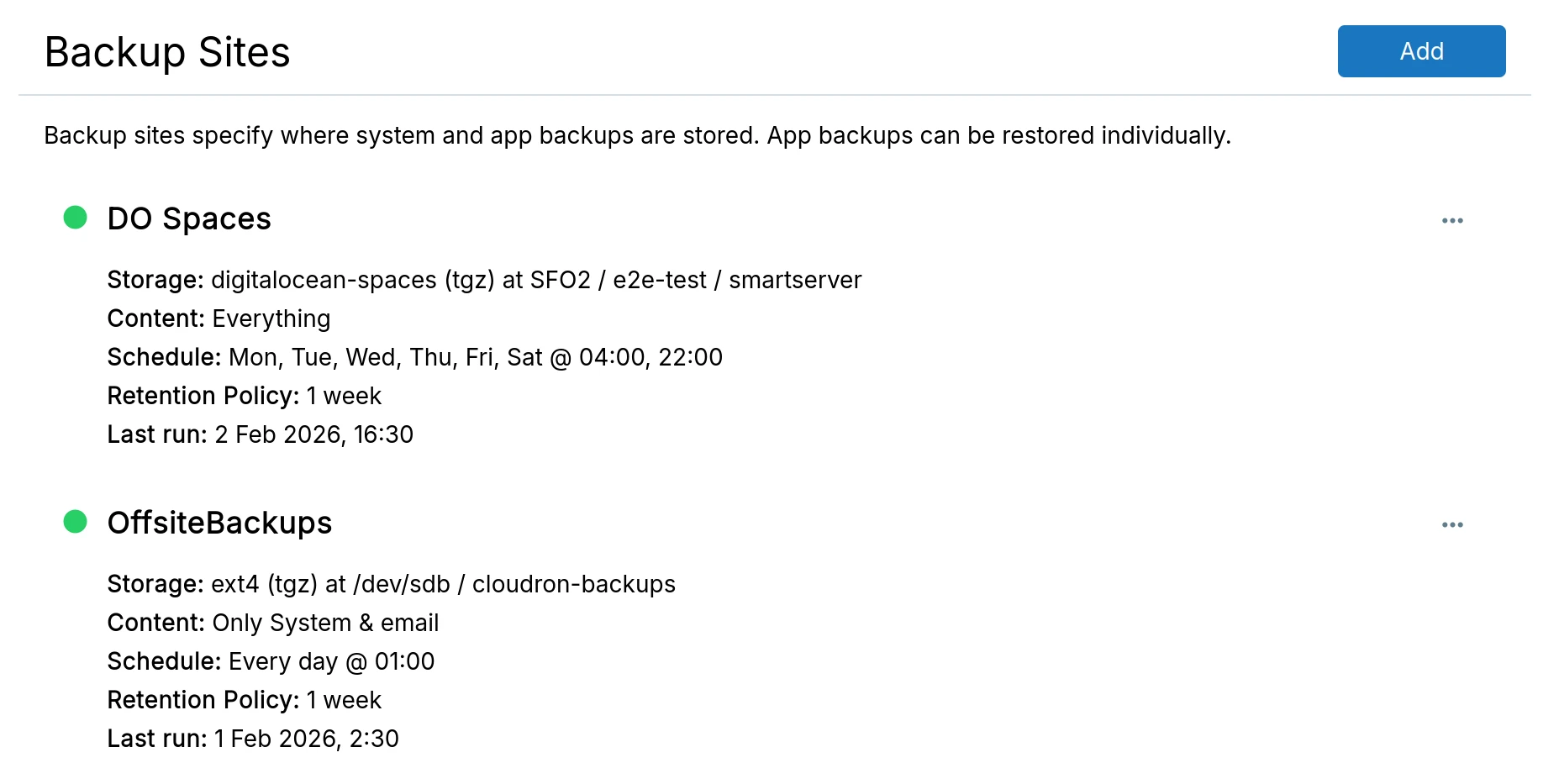Select the DO Spaces site title
Screen dimensions: 1559x784
point(189,218)
